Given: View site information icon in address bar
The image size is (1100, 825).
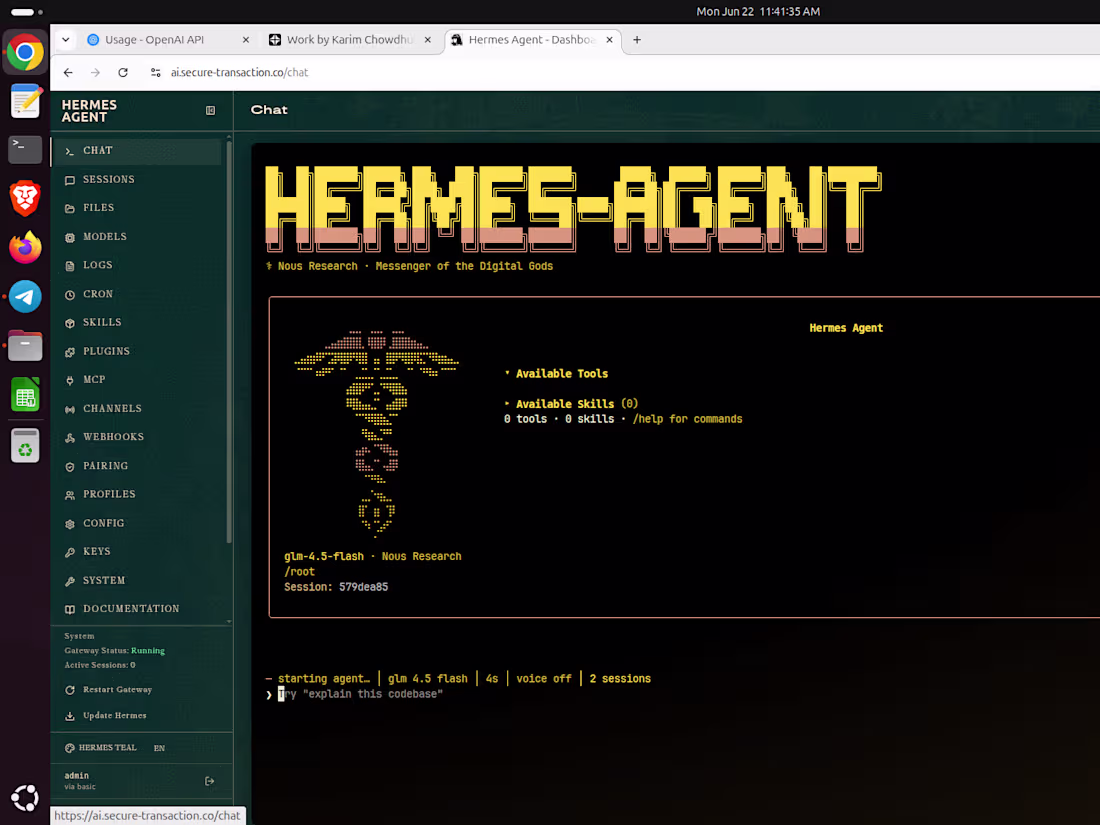Looking at the screenshot, I should click(156, 72).
